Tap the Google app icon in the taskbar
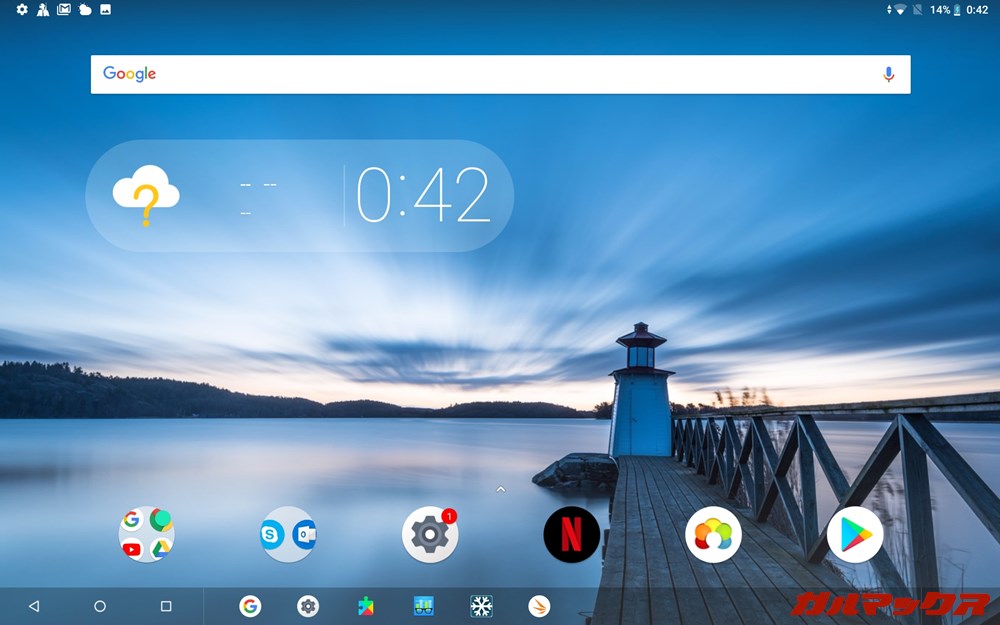Screen dimensions: 1000x625 [249, 606]
